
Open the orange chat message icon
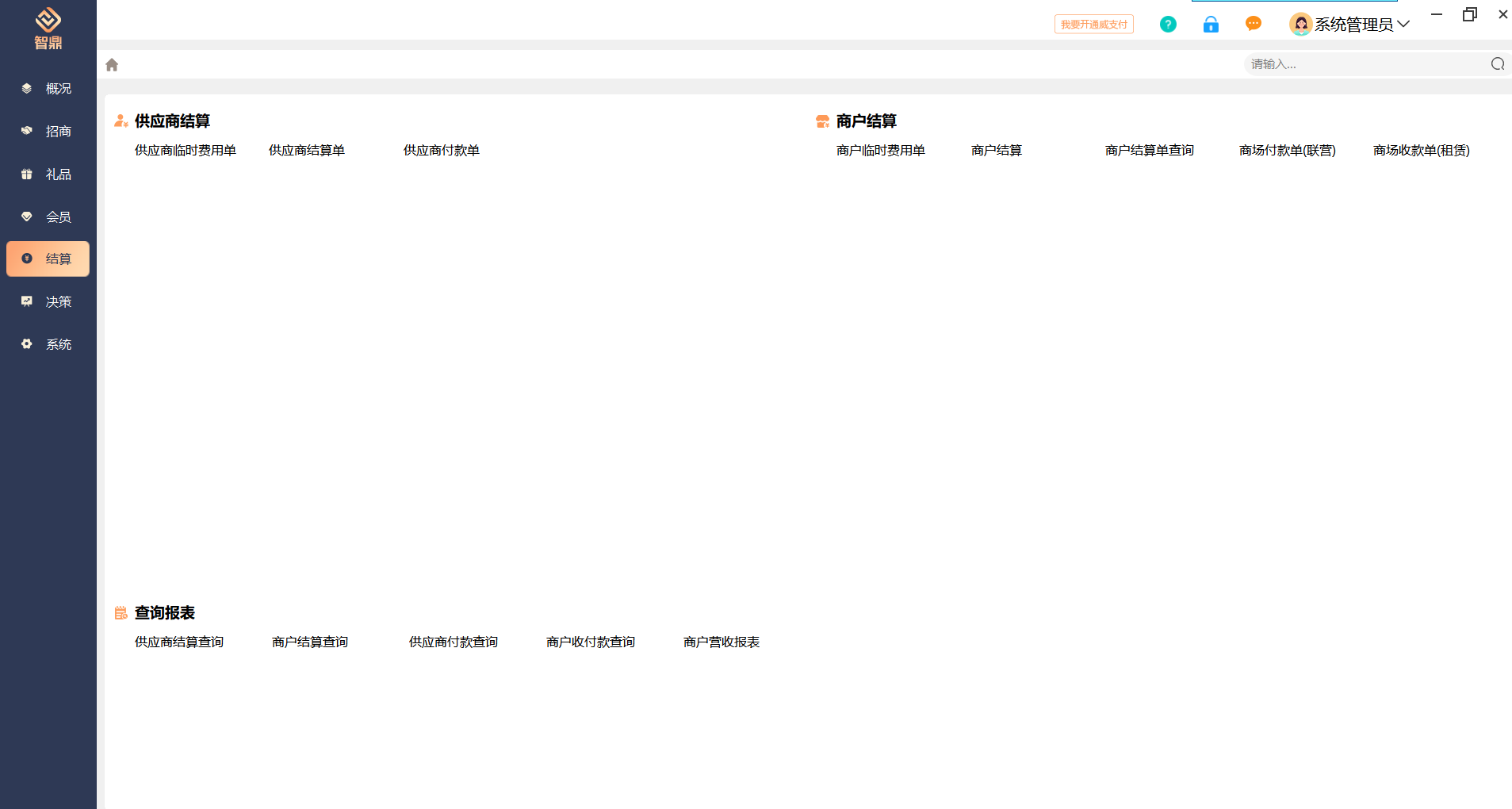click(1254, 24)
